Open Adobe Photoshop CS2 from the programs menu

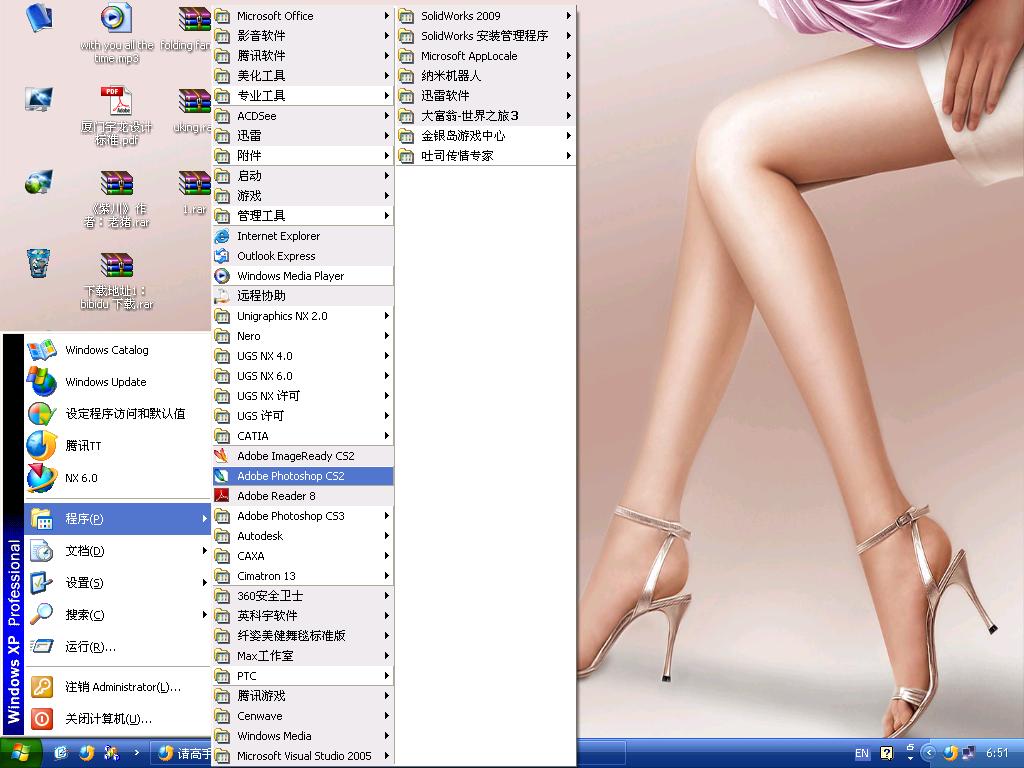[303, 476]
